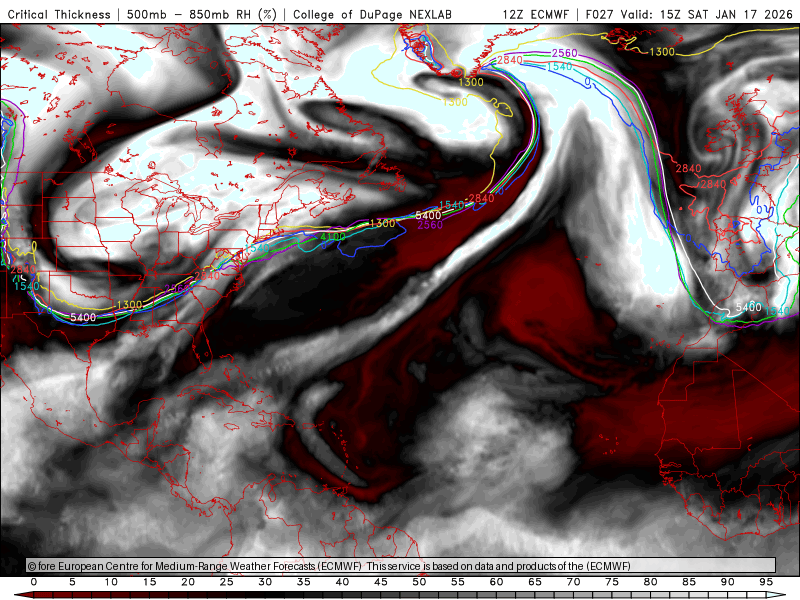Image resolution: width=800 pixels, height=600 pixels.
Task: Click the green "4100" contour label
Action: (333, 237)
